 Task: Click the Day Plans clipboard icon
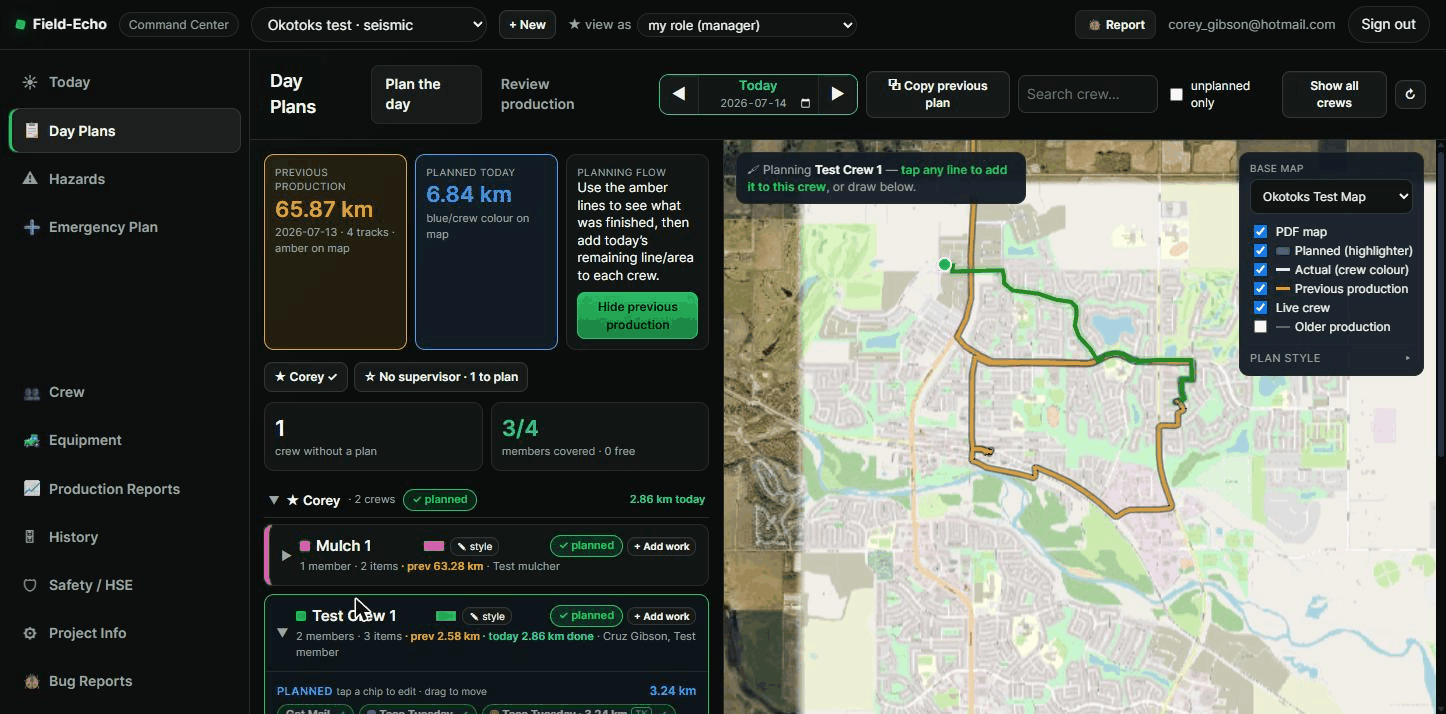coord(31,131)
